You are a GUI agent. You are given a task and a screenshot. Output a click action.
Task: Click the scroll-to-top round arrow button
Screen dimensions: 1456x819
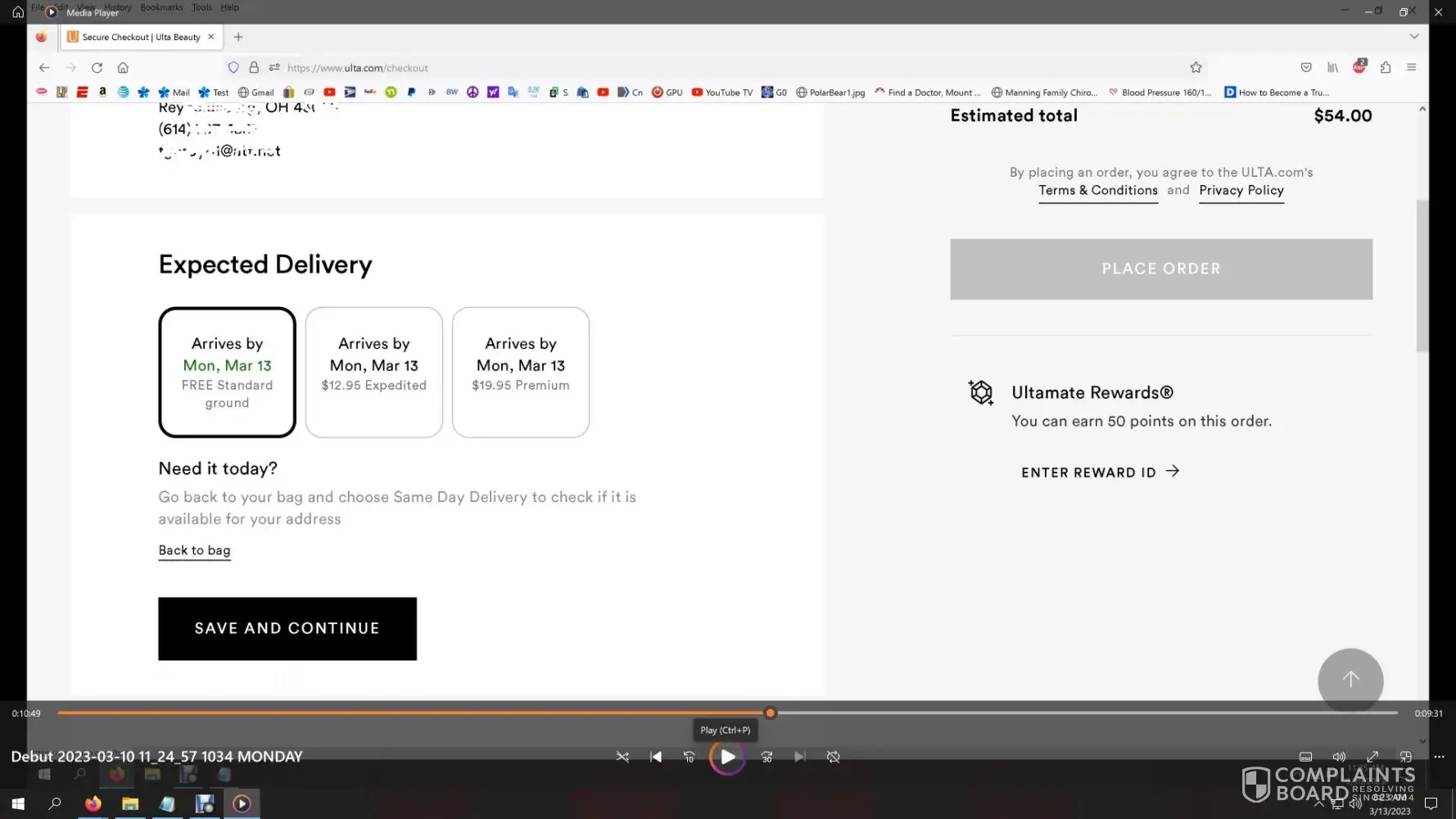point(1350,680)
